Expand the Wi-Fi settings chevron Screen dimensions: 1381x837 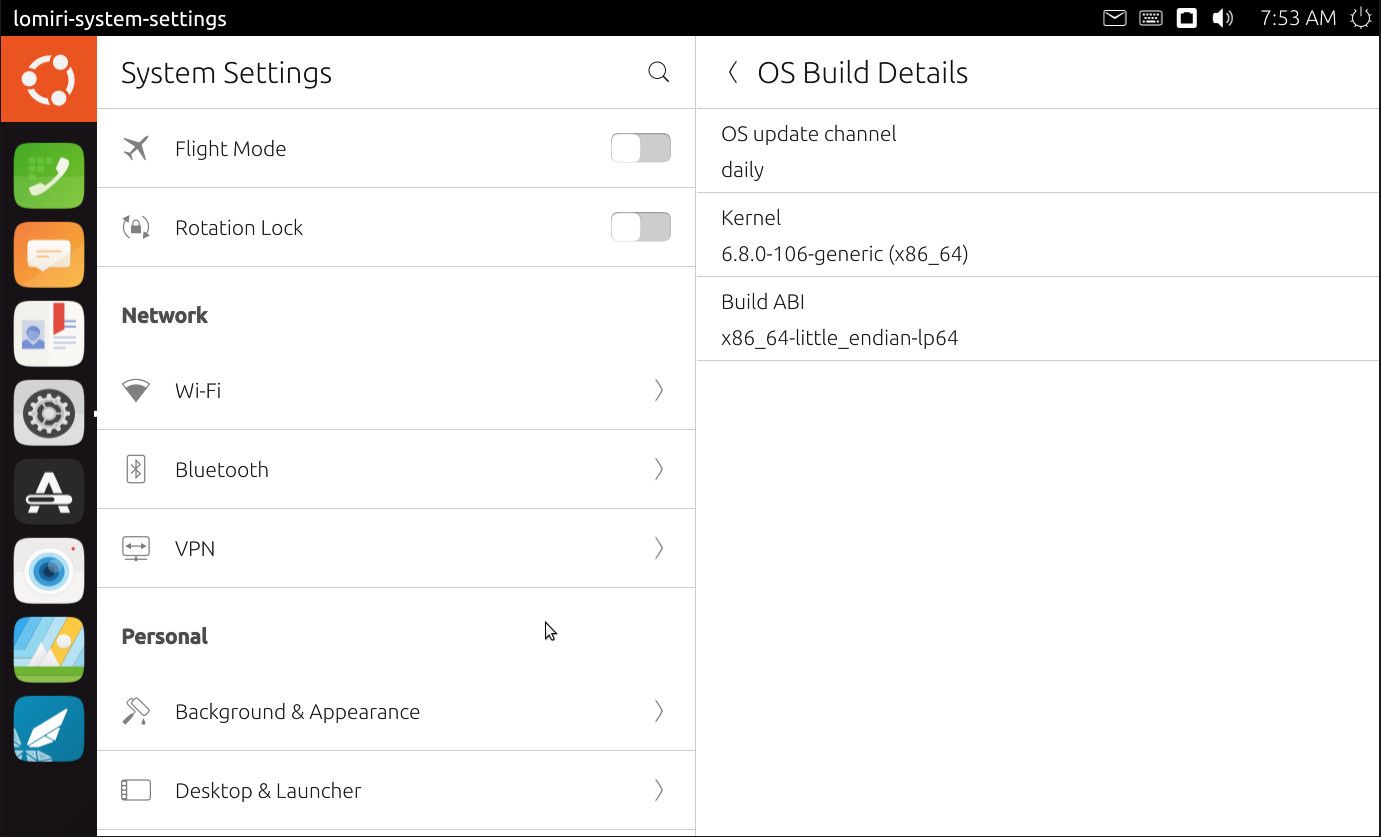658,390
